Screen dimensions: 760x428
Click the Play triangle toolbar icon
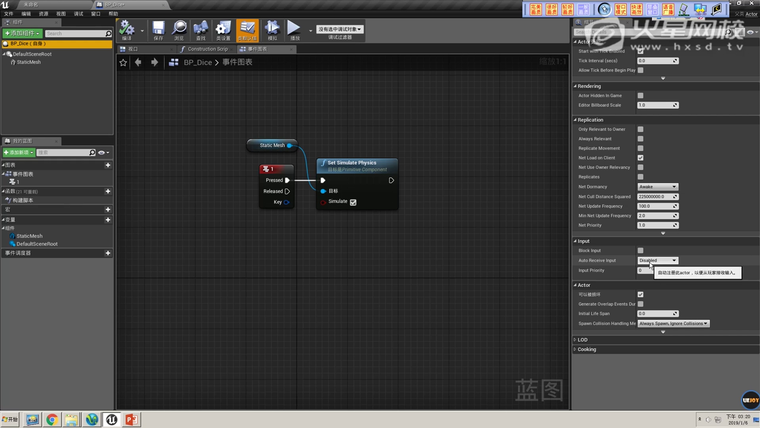[294, 28]
